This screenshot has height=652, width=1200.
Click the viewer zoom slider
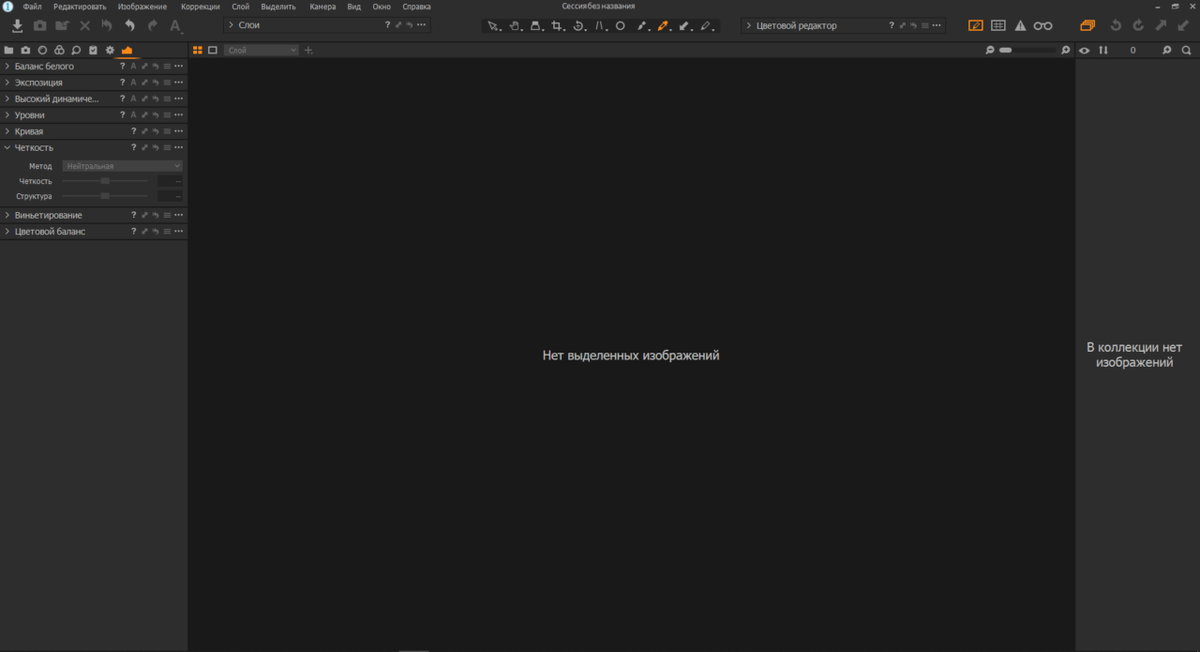[1027, 50]
